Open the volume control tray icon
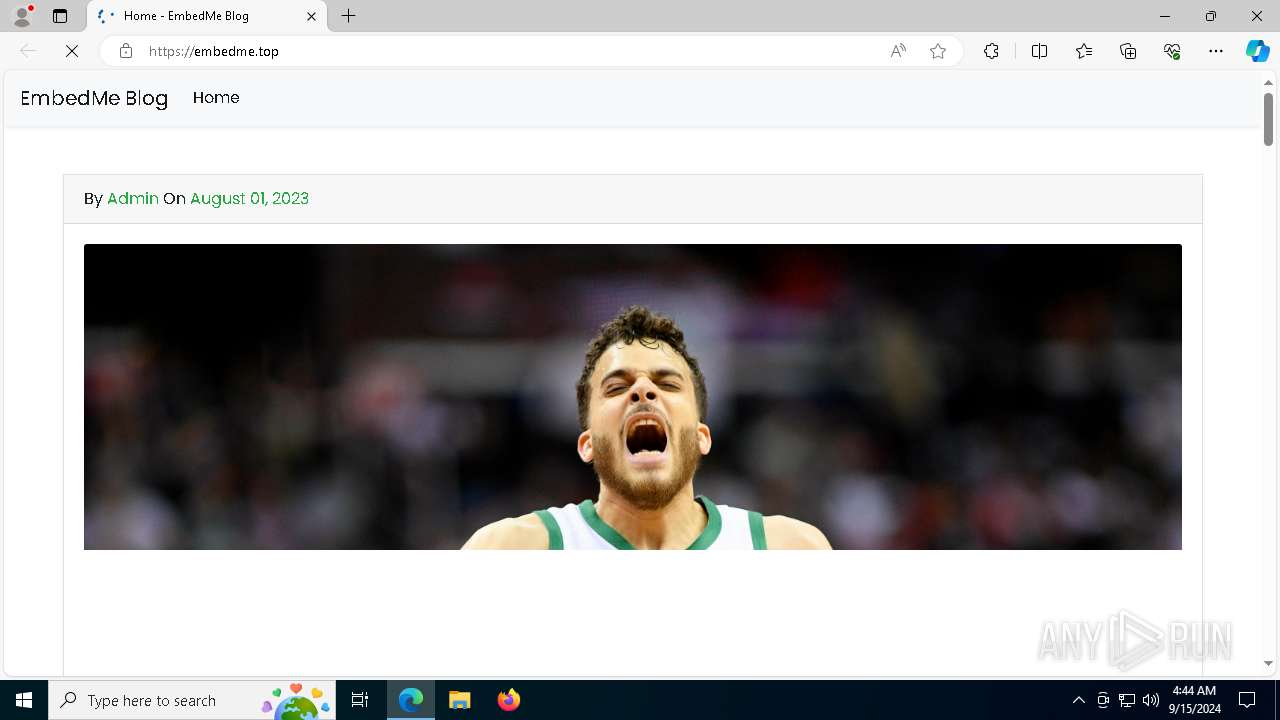 [1151, 700]
